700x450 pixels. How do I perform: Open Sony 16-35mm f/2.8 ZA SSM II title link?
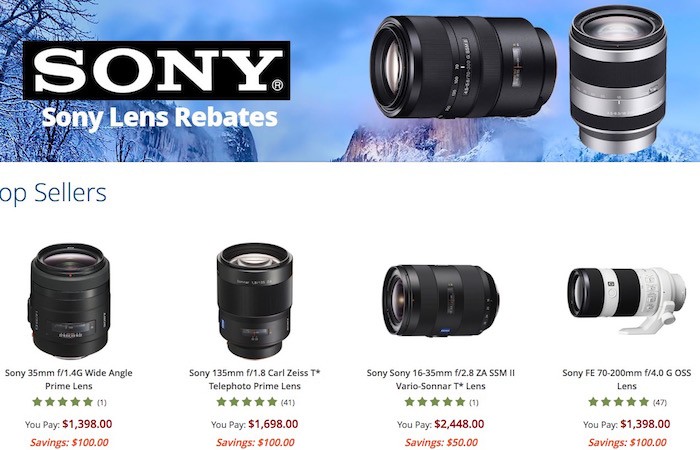click(x=441, y=379)
